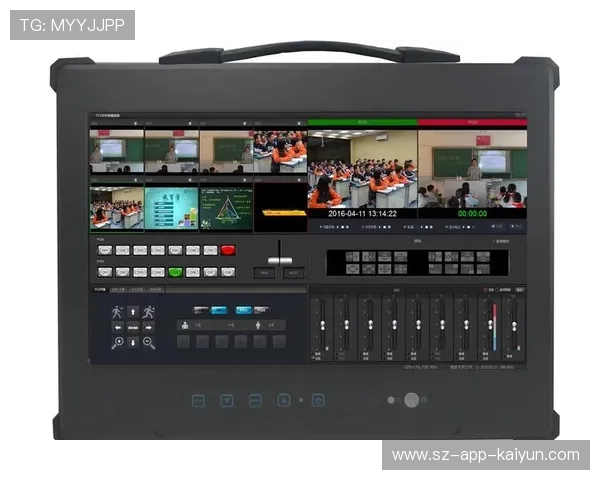Screen dimensions: 600x480
Task: Click the first button in PGM row
Action: (105, 250)
